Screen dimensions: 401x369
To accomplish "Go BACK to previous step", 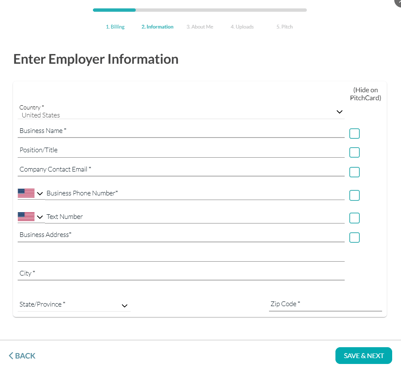I will click(22, 356).
